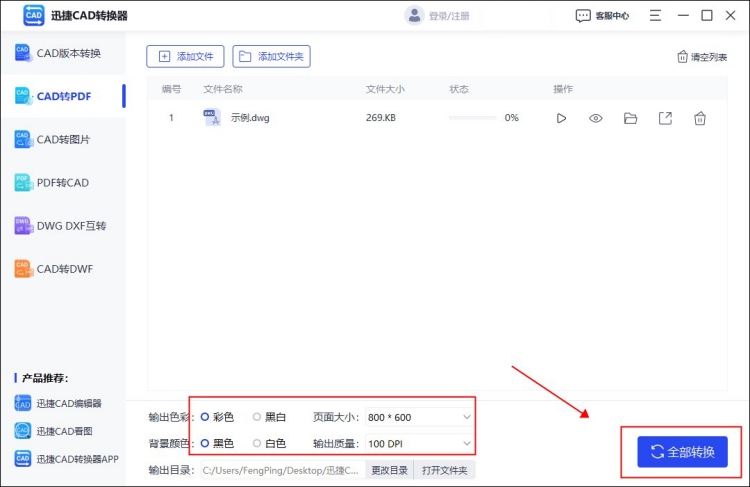Switch to DWG DXF互转 tab
750x487 pixels.
pyautogui.click(x=63, y=226)
